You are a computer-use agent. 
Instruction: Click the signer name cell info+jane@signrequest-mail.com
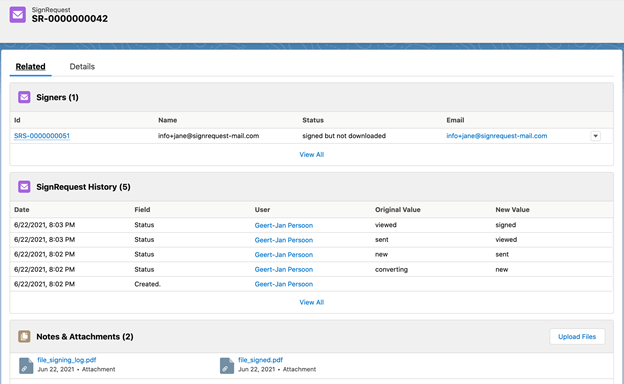pos(209,136)
